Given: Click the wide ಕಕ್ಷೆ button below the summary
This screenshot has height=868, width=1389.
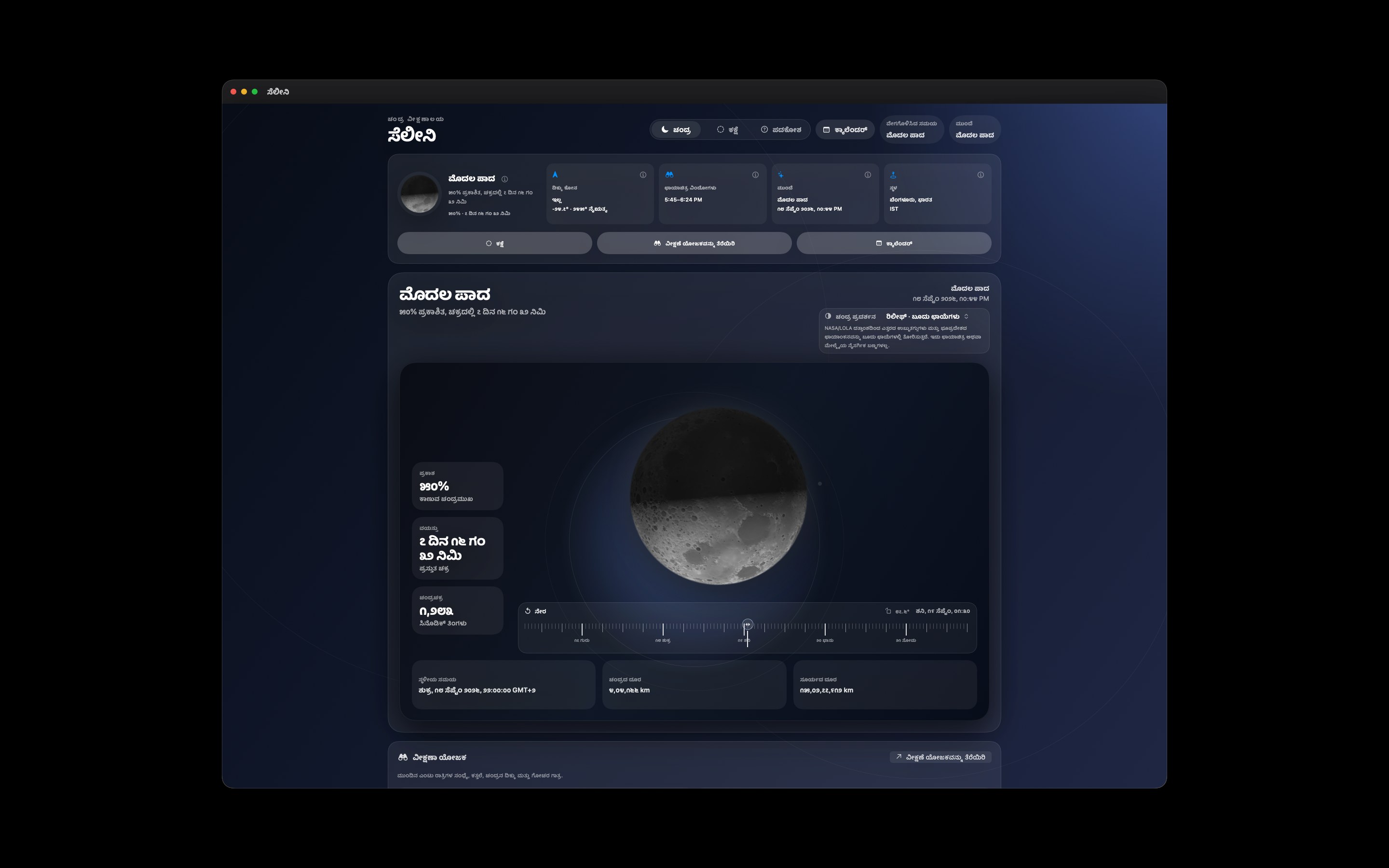Looking at the screenshot, I should click(494, 244).
